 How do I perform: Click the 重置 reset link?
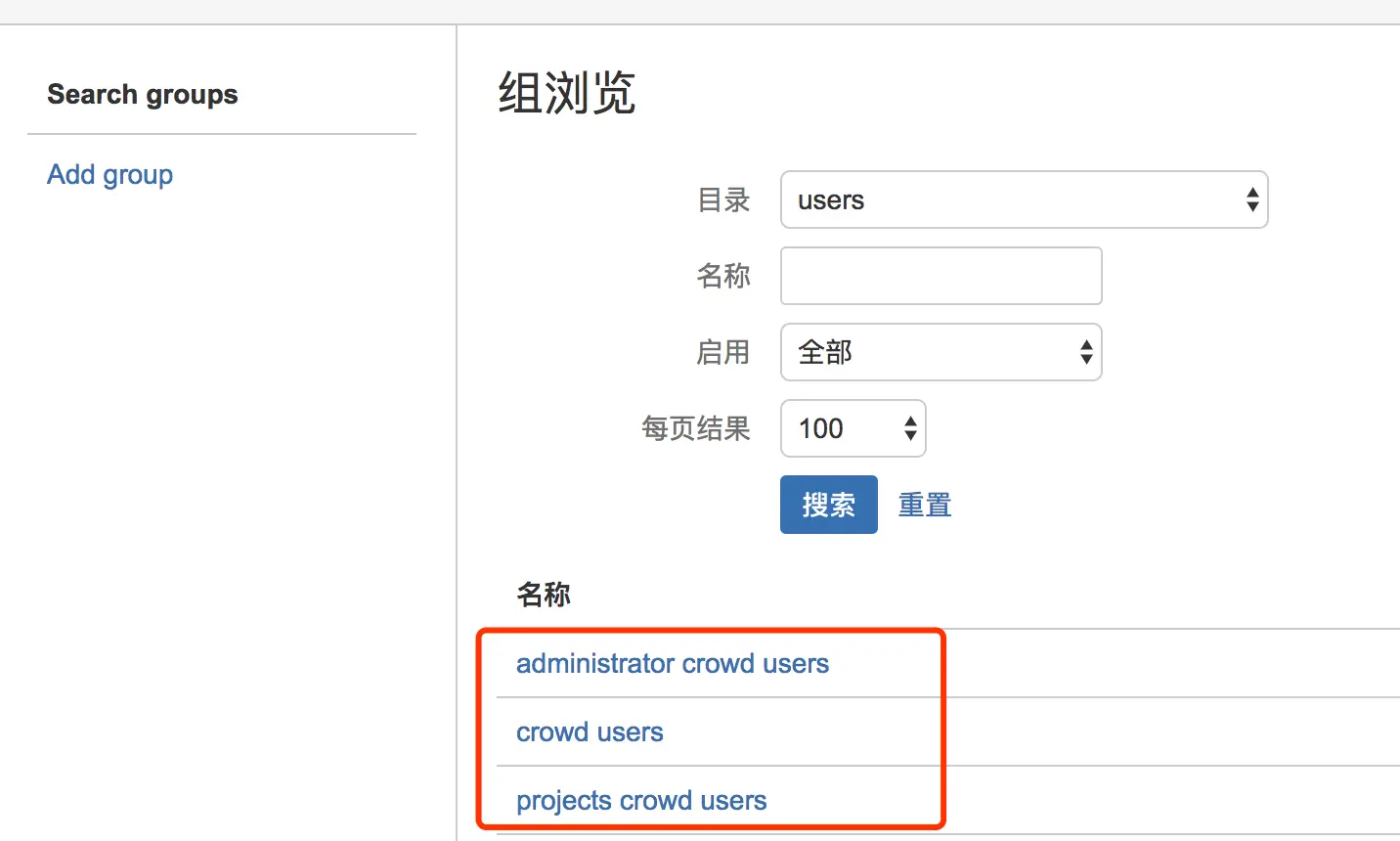coord(925,506)
